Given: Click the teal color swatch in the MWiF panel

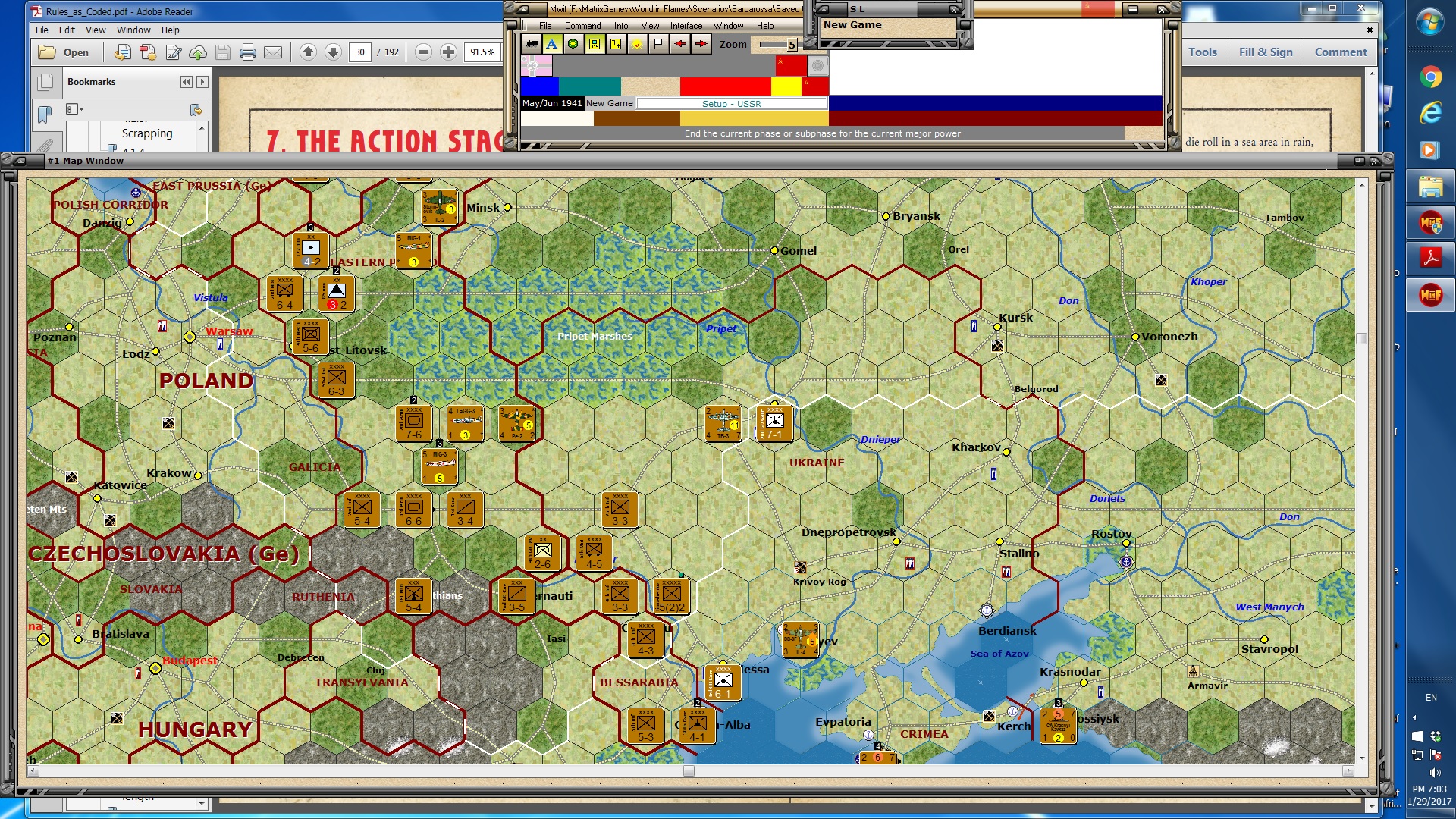Looking at the screenshot, I should coord(589,86).
